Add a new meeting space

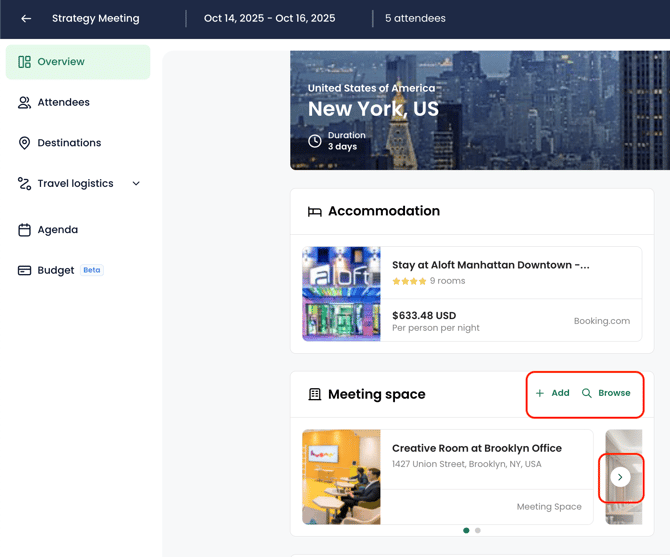tap(552, 393)
